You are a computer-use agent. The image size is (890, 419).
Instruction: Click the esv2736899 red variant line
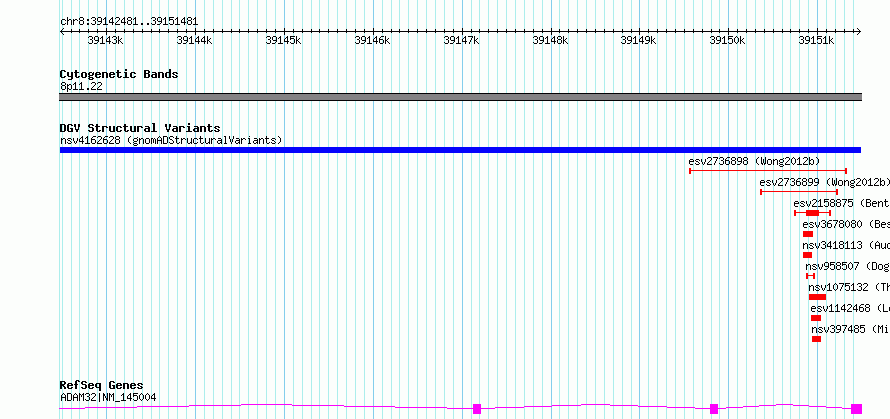click(x=799, y=192)
